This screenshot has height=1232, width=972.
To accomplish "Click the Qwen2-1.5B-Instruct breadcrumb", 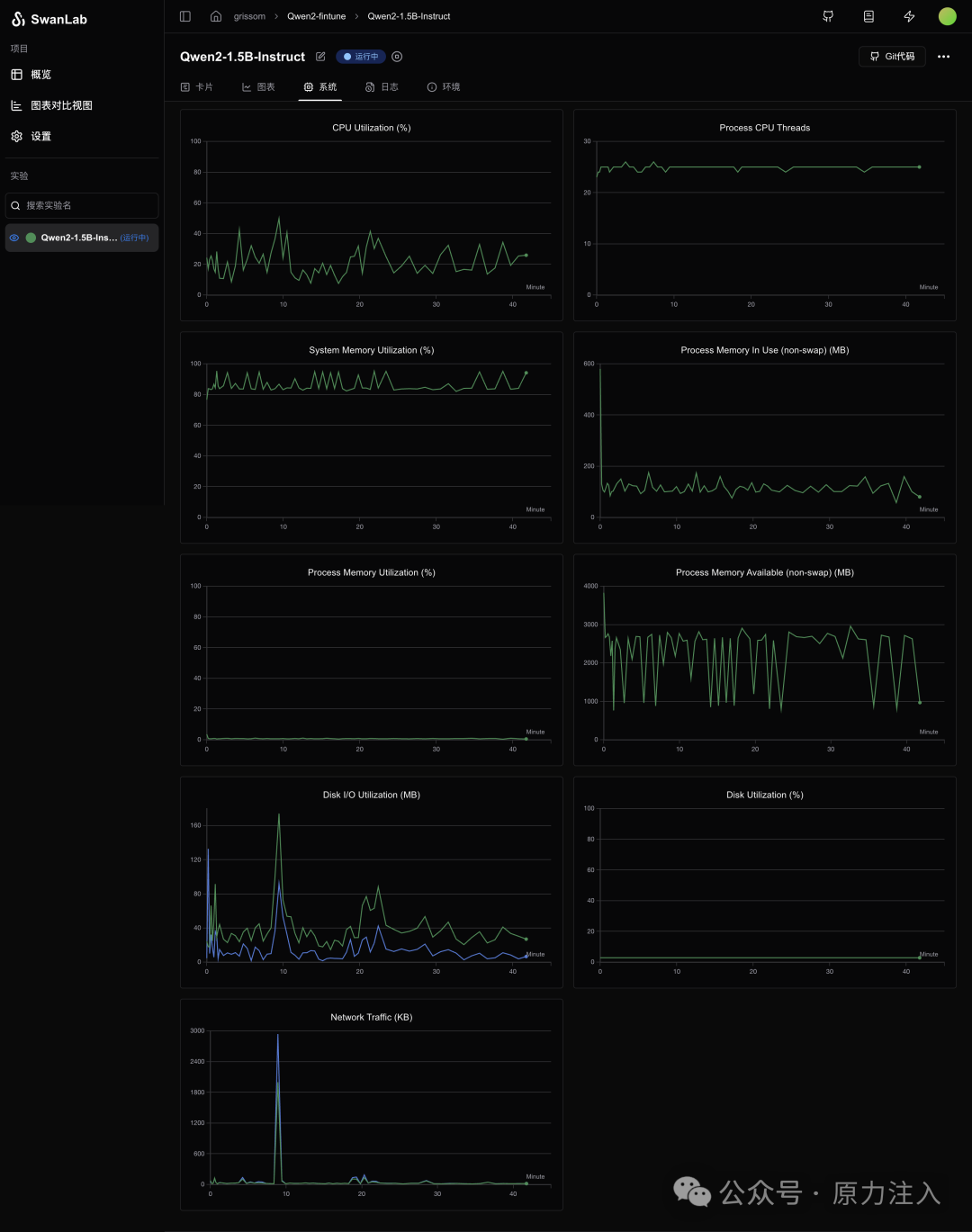I will 409,16.
